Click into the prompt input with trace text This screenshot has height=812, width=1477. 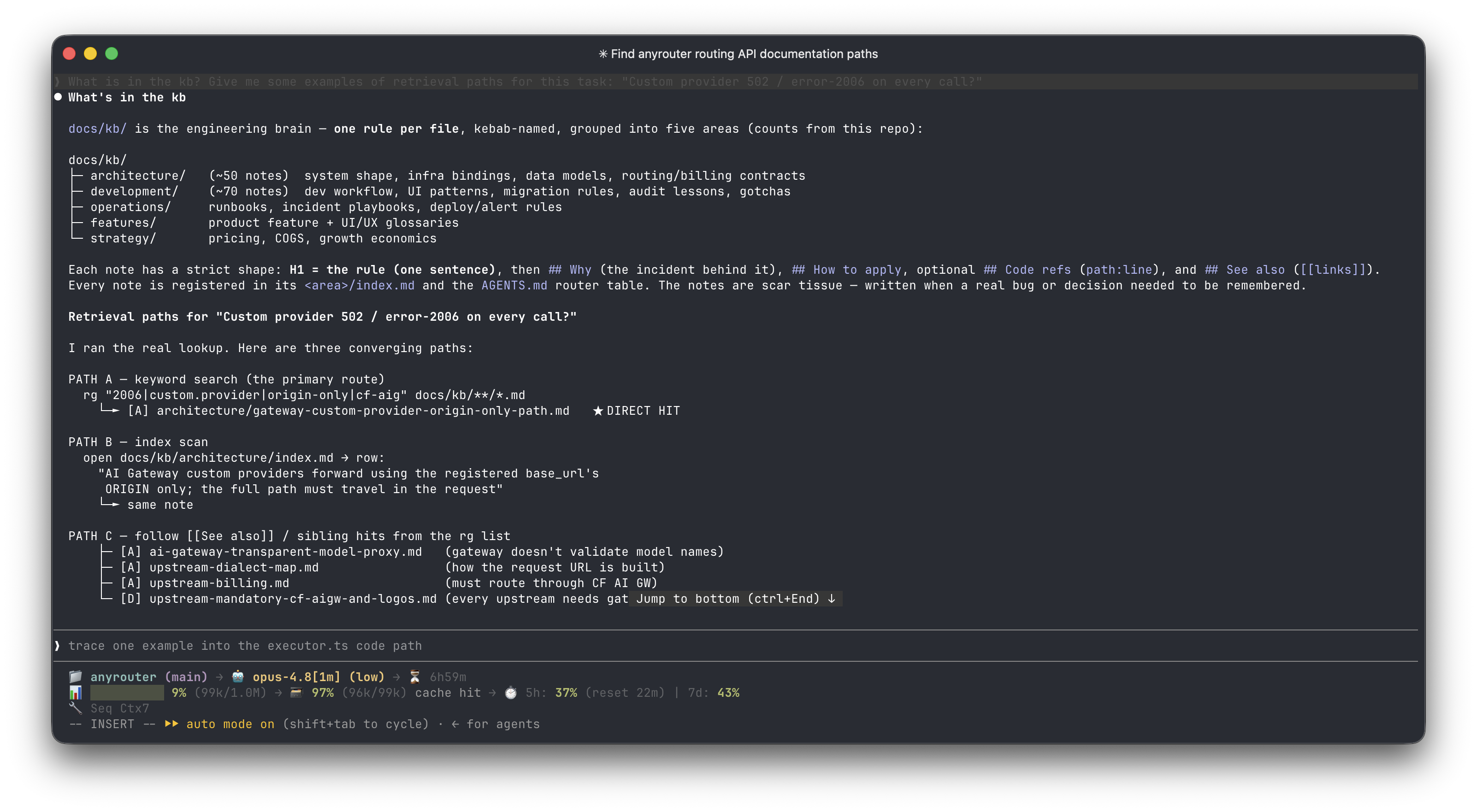pos(736,645)
